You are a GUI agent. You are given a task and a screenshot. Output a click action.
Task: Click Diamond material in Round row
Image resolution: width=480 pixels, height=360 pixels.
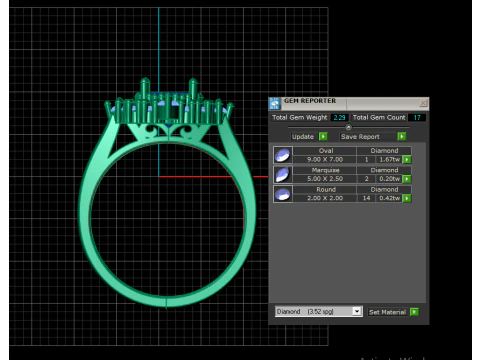tap(384, 189)
